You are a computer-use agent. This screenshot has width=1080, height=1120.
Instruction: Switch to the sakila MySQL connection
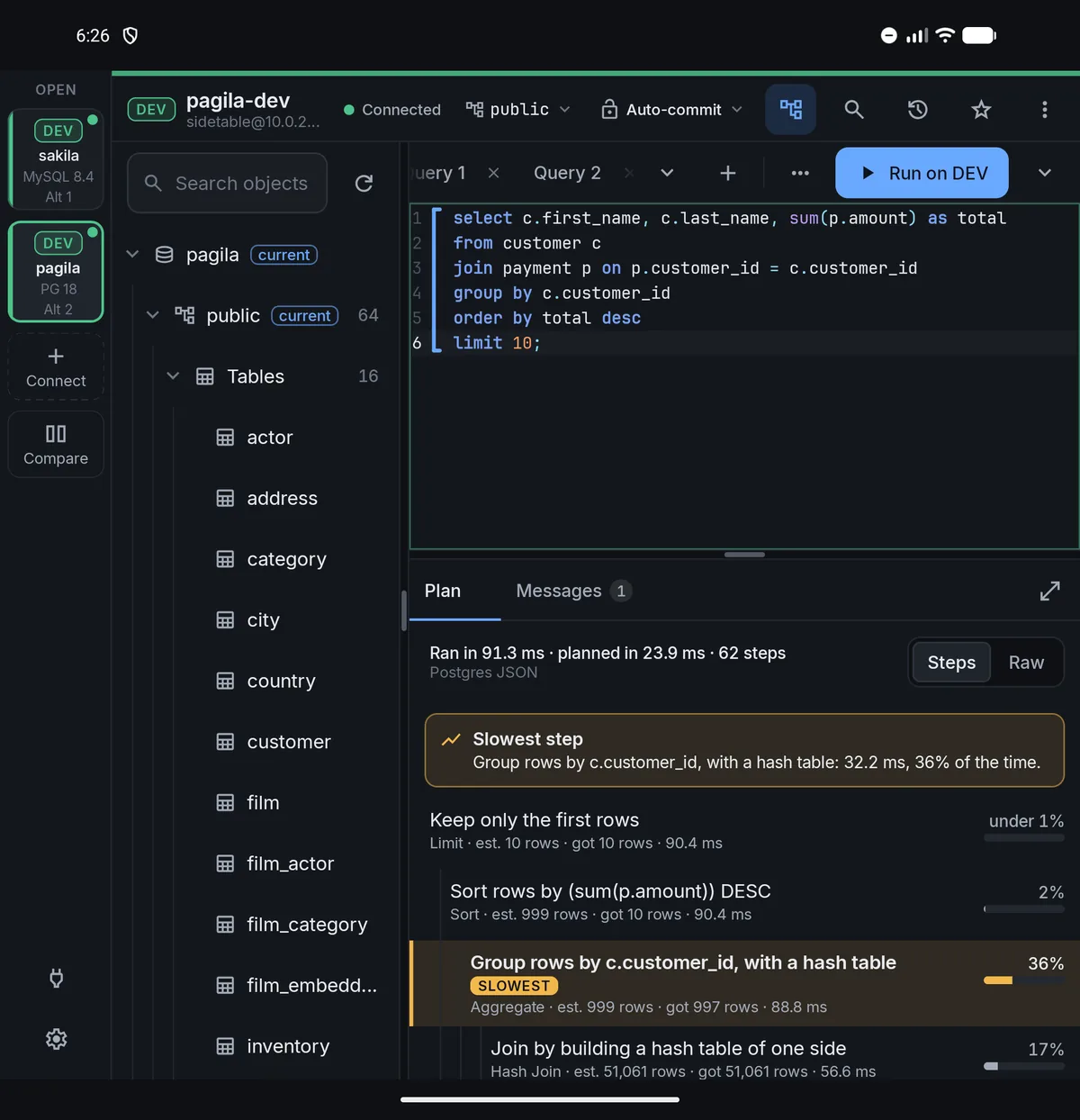point(57,160)
